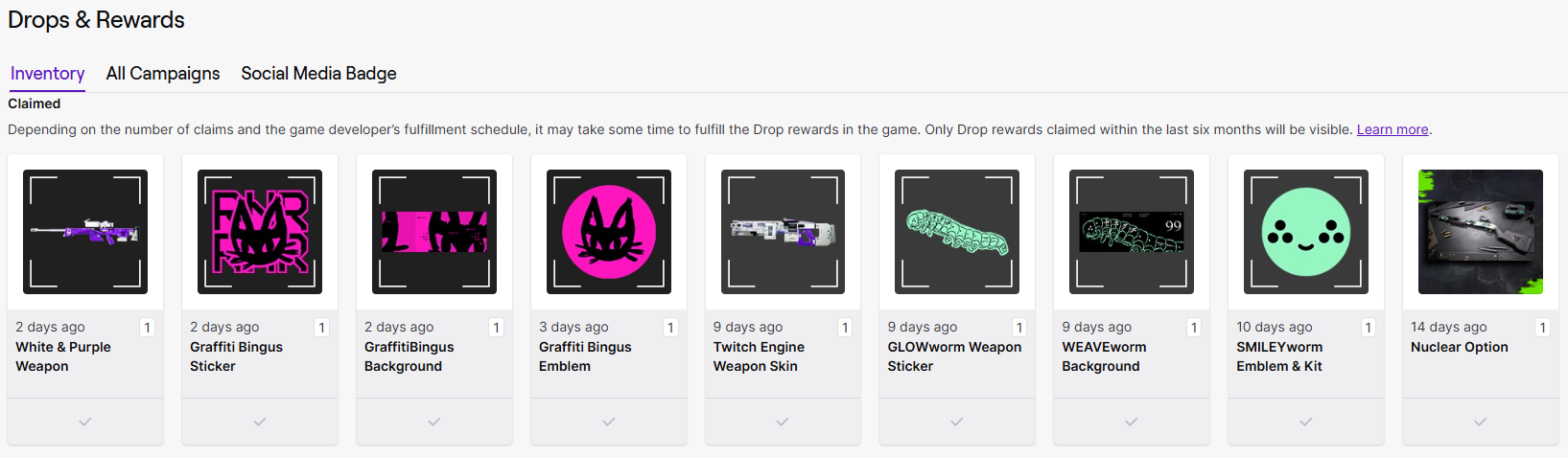Viewport: 1568px width, 458px height.
Task: Switch to the All Campaigns tab
Action: [163, 74]
